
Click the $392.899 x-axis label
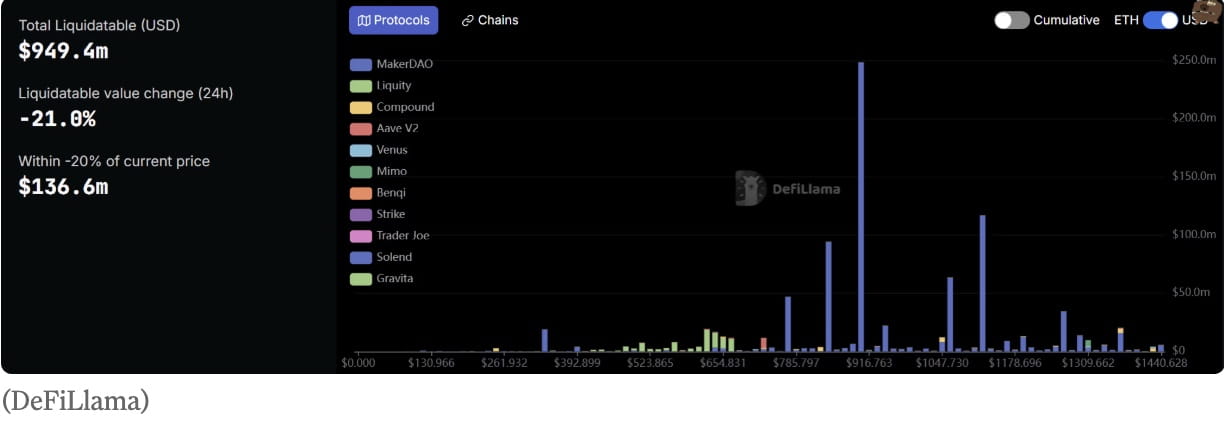click(577, 363)
